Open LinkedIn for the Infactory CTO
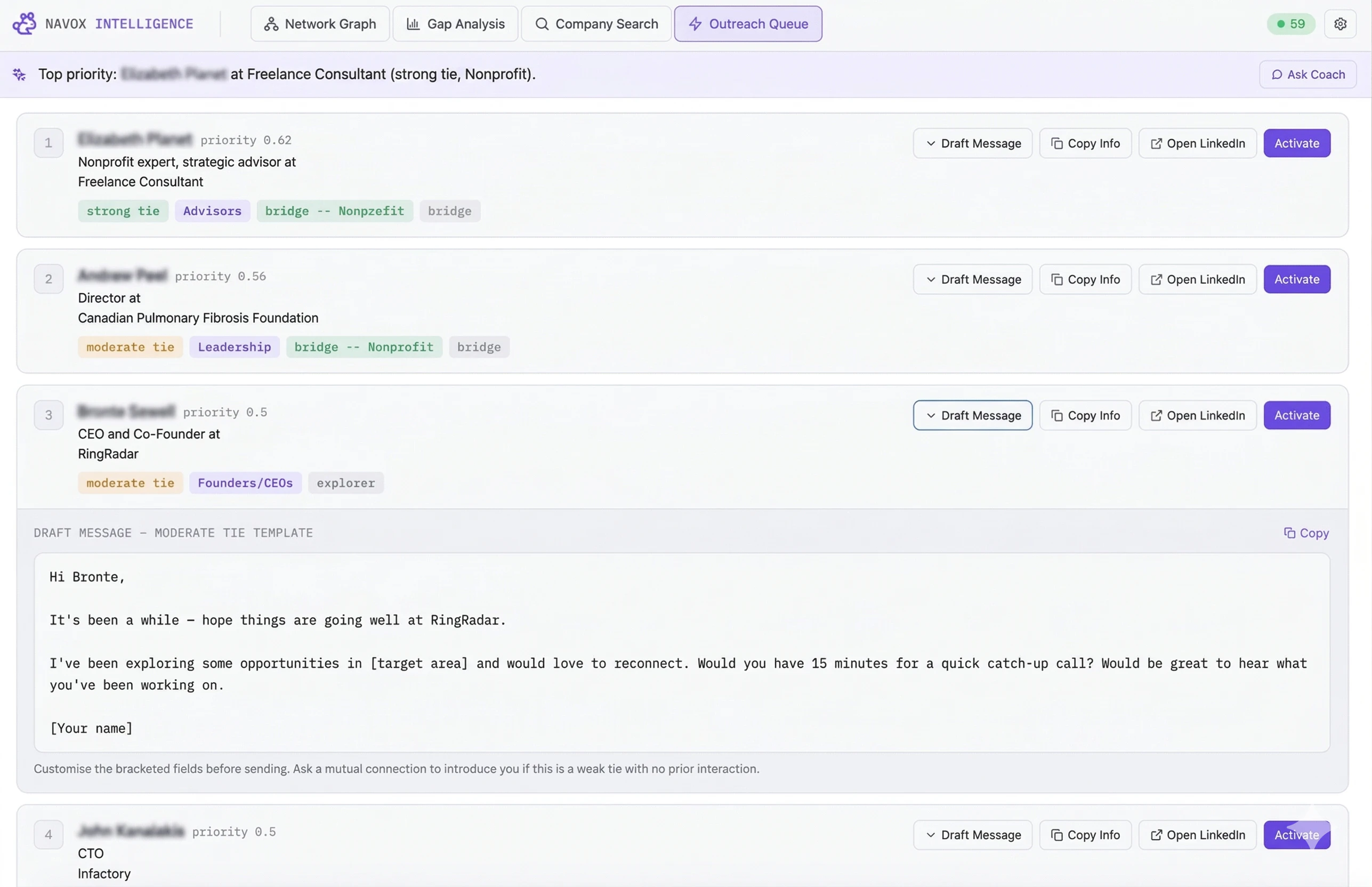The height and width of the screenshot is (887, 1372). tap(1197, 835)
